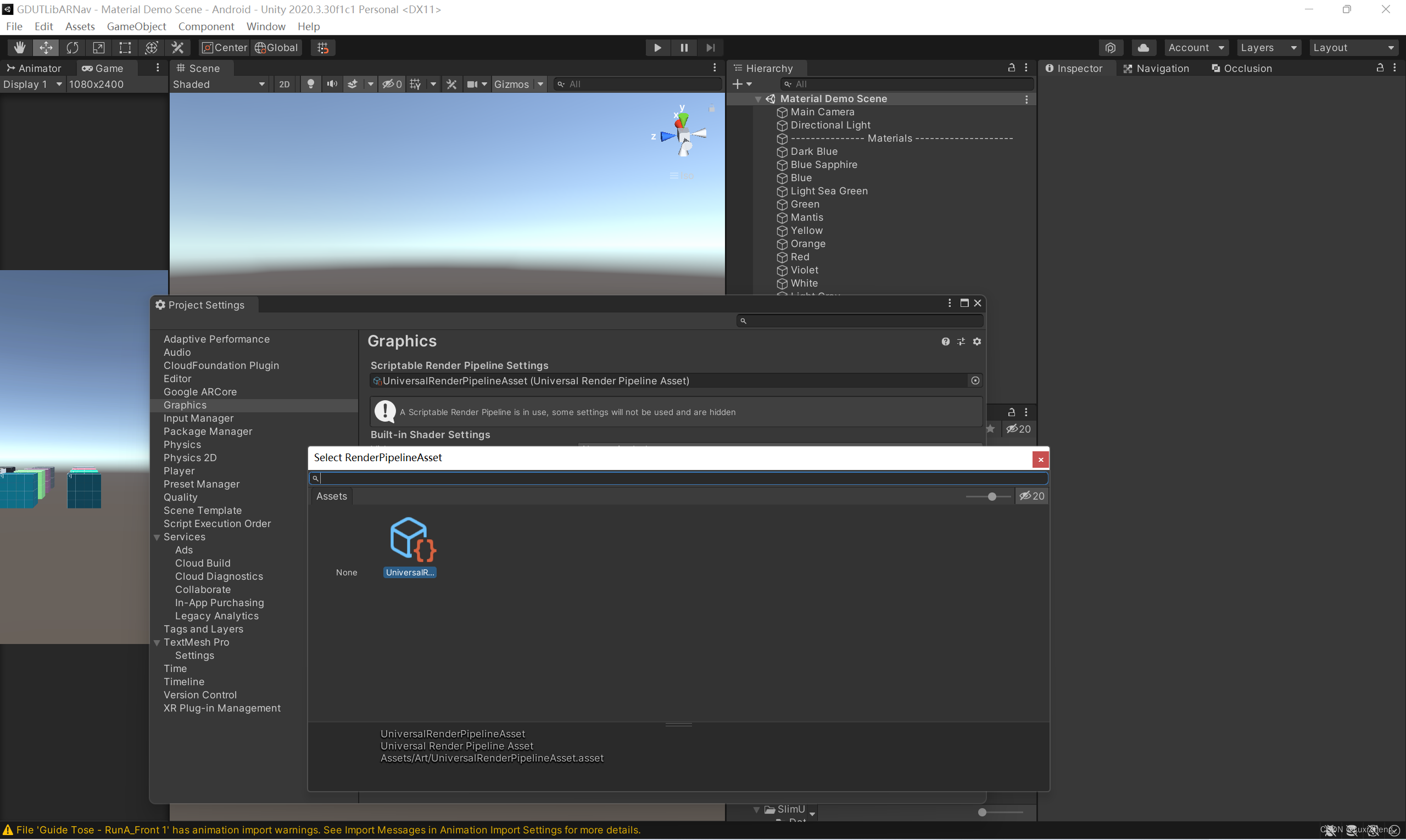Viewport: 1406px width, 840px height.
Task: Open the File menu
Action: point(14,26)
